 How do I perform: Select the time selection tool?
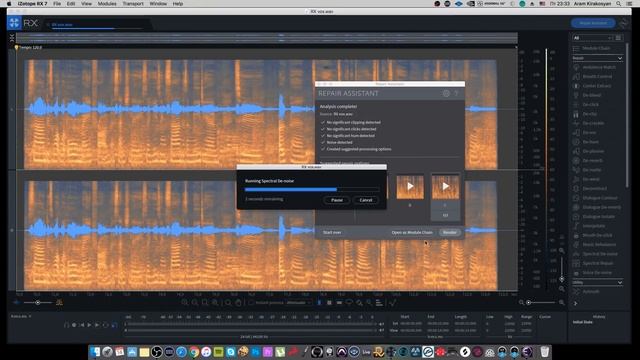(319, 302)
